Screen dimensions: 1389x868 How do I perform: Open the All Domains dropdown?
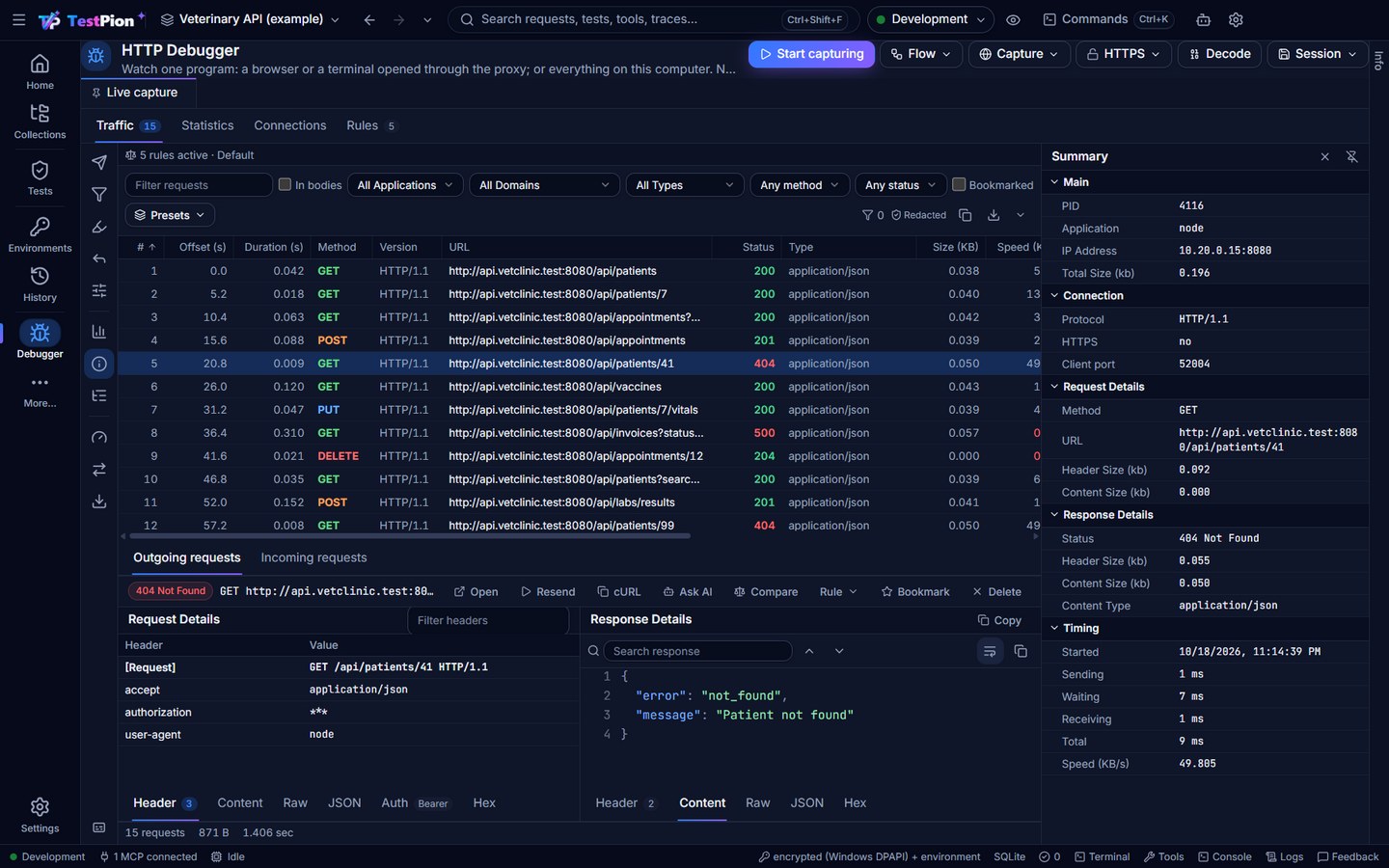[544, 185]
